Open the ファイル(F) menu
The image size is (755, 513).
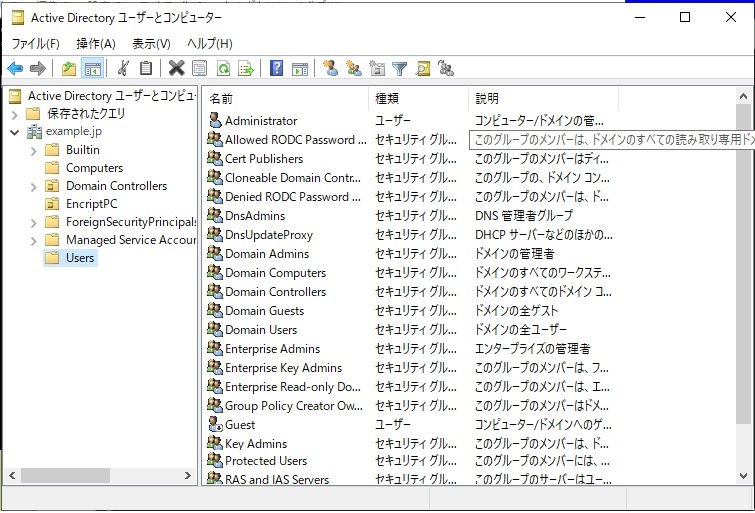click(36, 44)
